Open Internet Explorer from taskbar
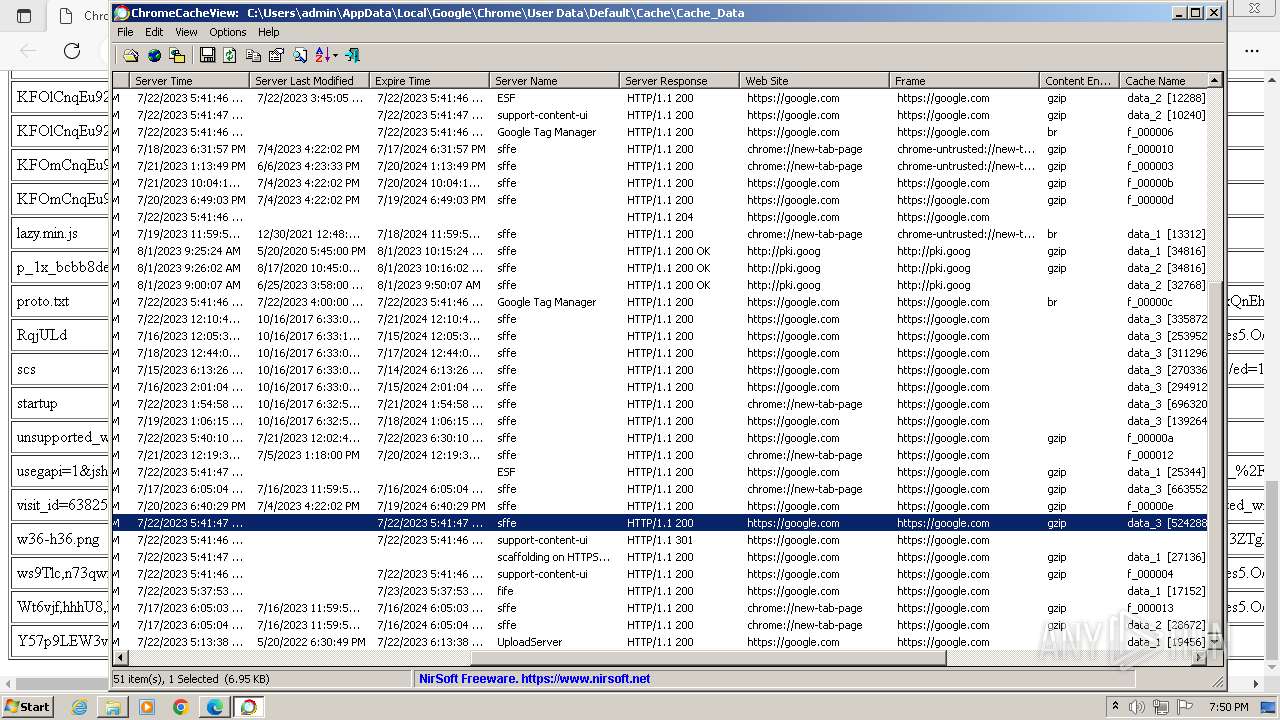 click(79, 707)
